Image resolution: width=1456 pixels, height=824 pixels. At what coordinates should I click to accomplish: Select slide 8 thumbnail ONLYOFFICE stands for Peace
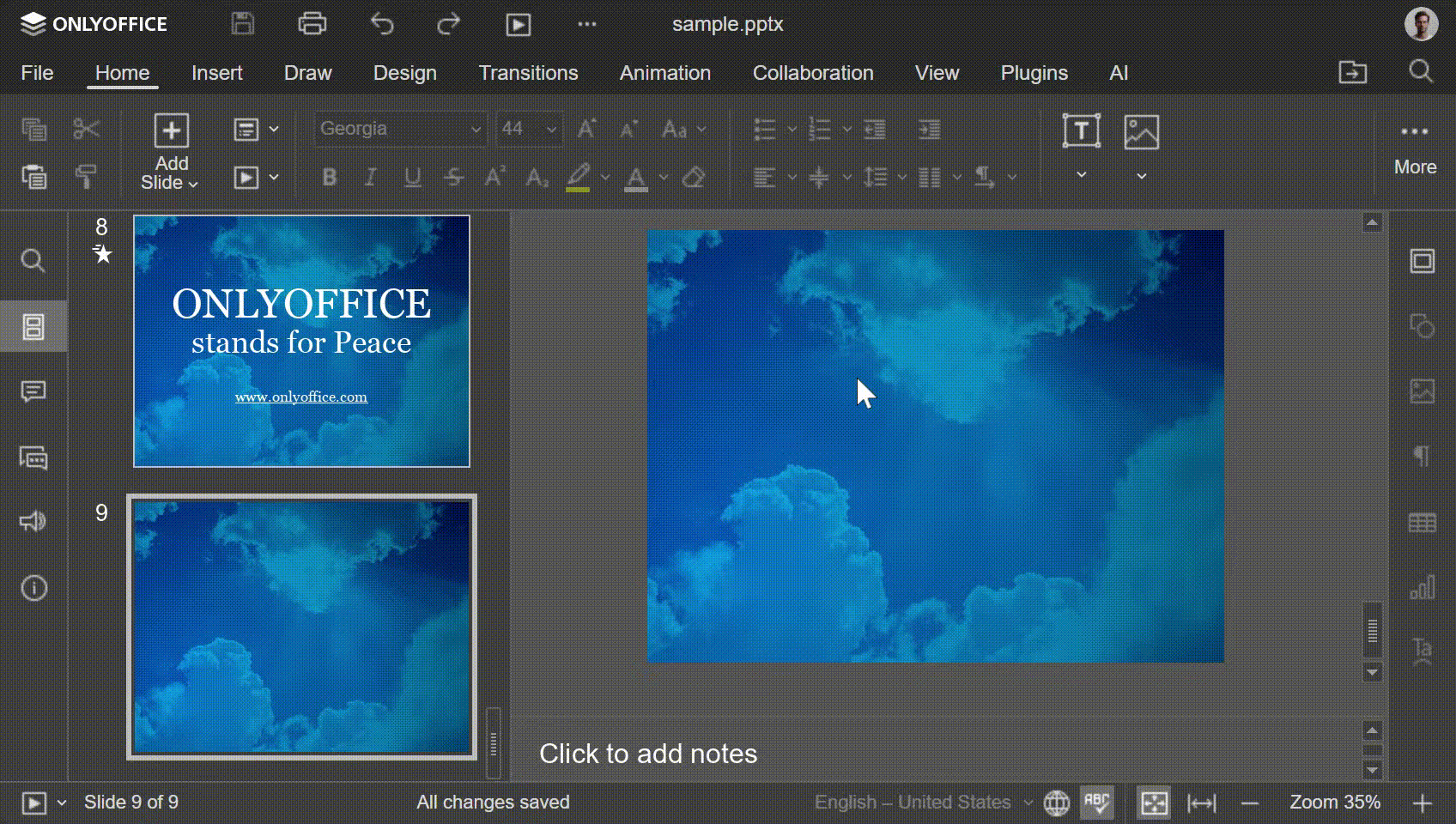click(x=301, y=341)
